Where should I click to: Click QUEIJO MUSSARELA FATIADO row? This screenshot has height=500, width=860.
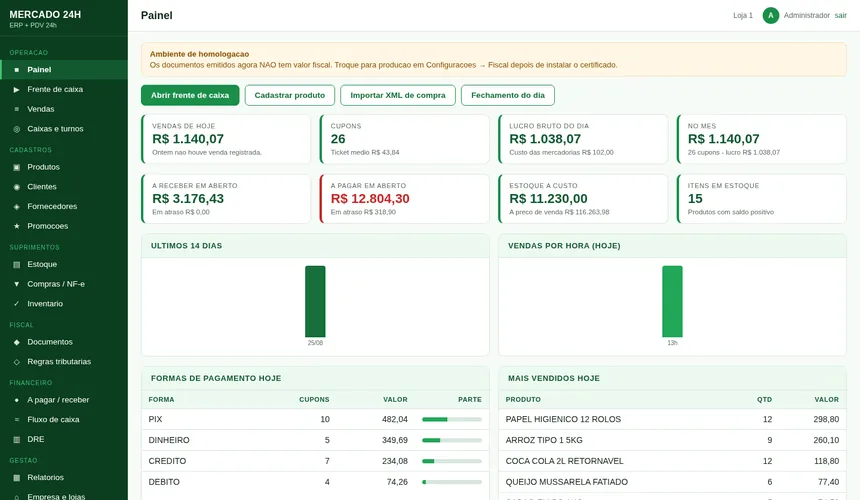[x=672, y=482]
